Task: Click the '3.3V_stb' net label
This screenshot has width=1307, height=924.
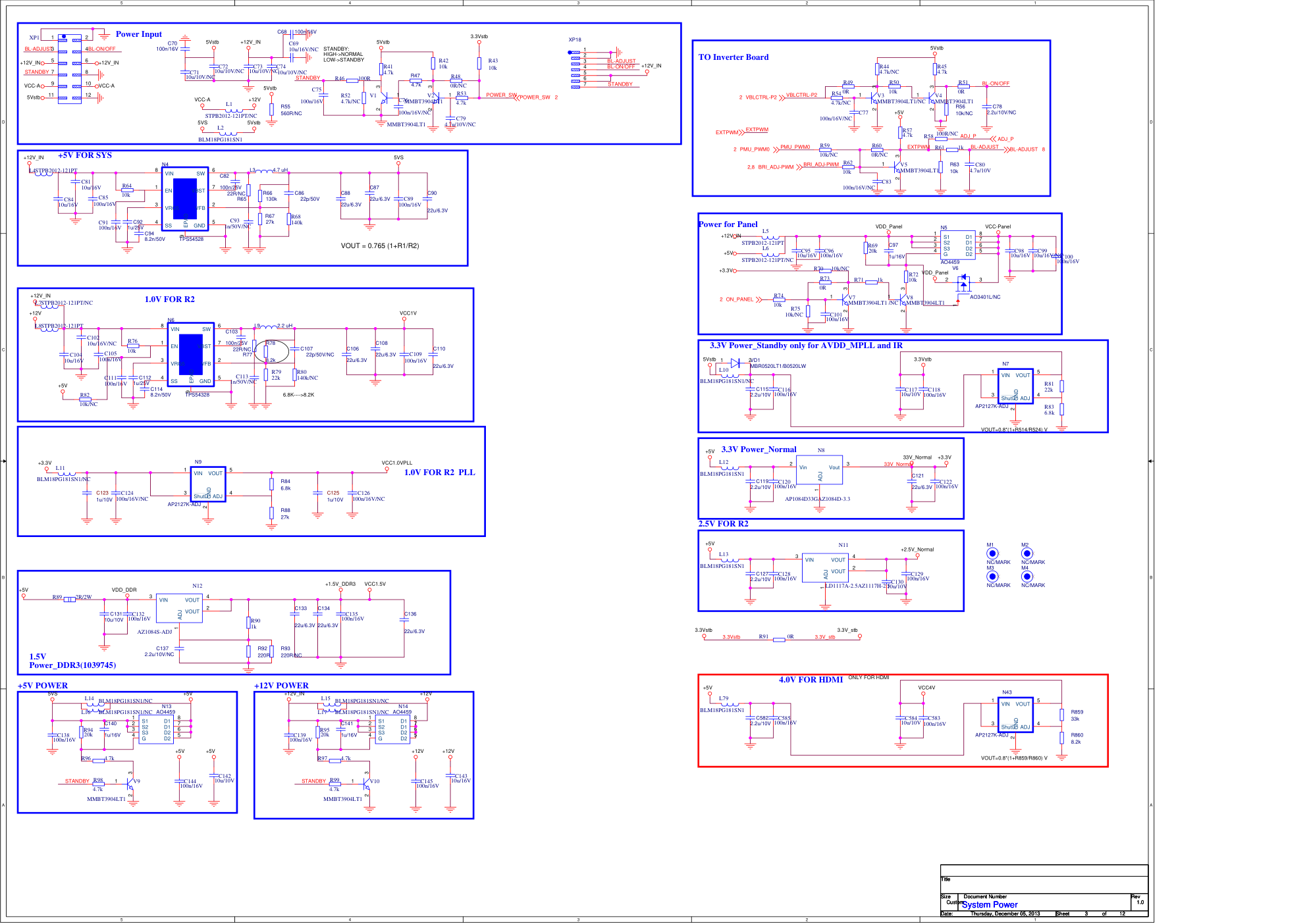Action: [825, 637]
